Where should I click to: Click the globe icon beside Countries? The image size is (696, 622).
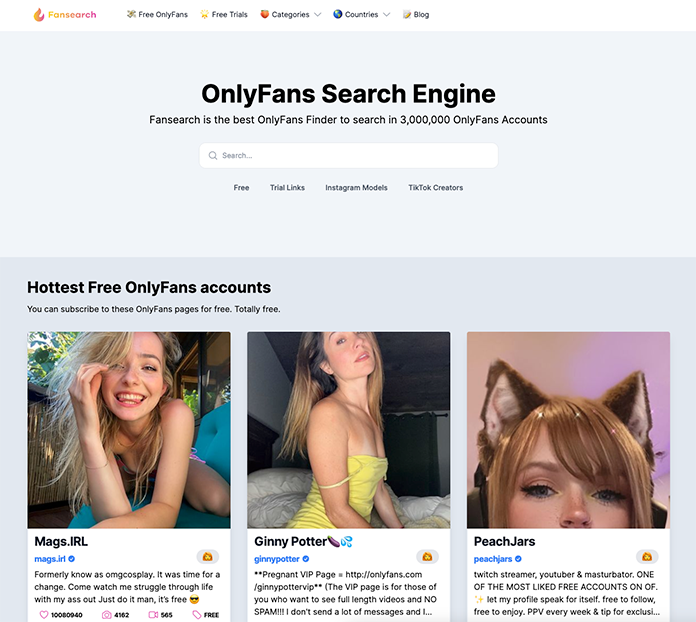point(338,14)
